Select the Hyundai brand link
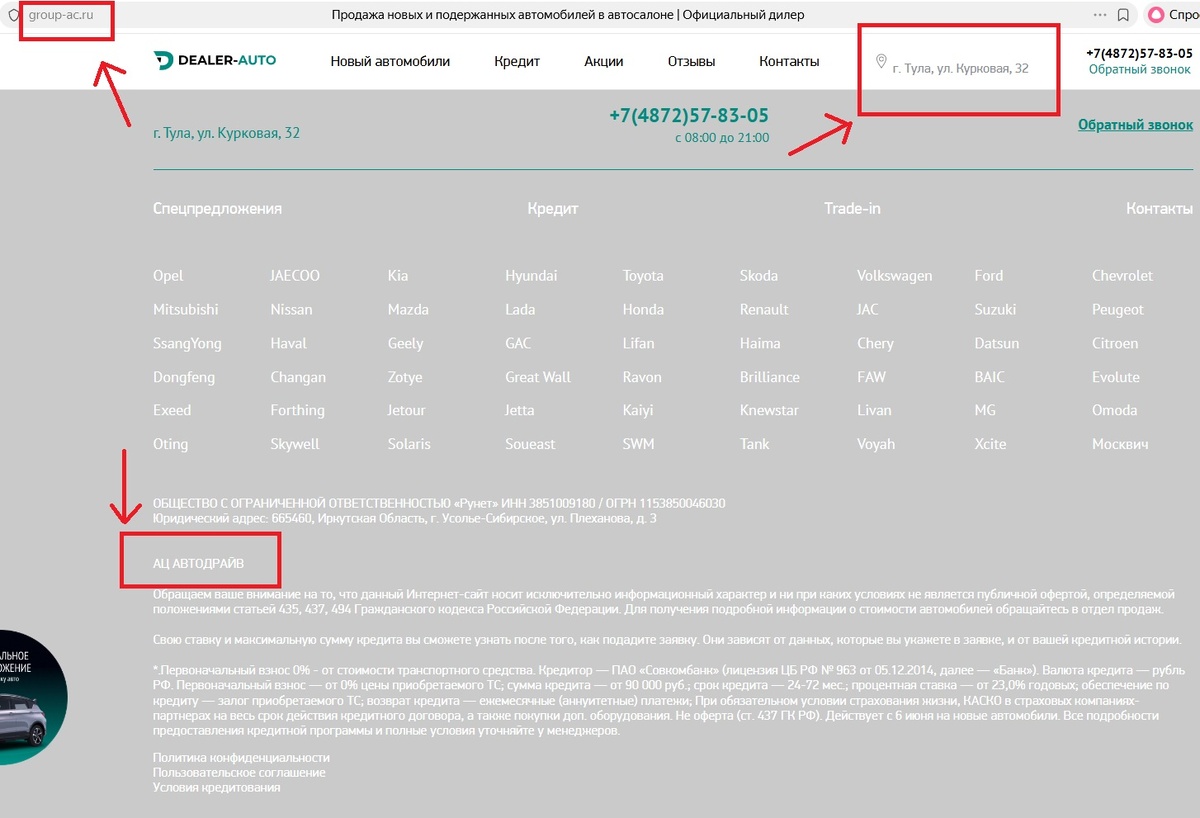 click(531, 276)
